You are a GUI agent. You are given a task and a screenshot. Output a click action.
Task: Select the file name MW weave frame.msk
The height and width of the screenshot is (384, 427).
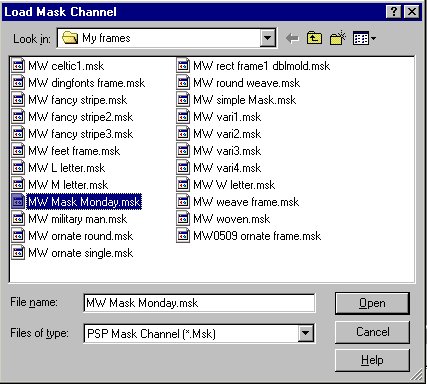point(246,202)
